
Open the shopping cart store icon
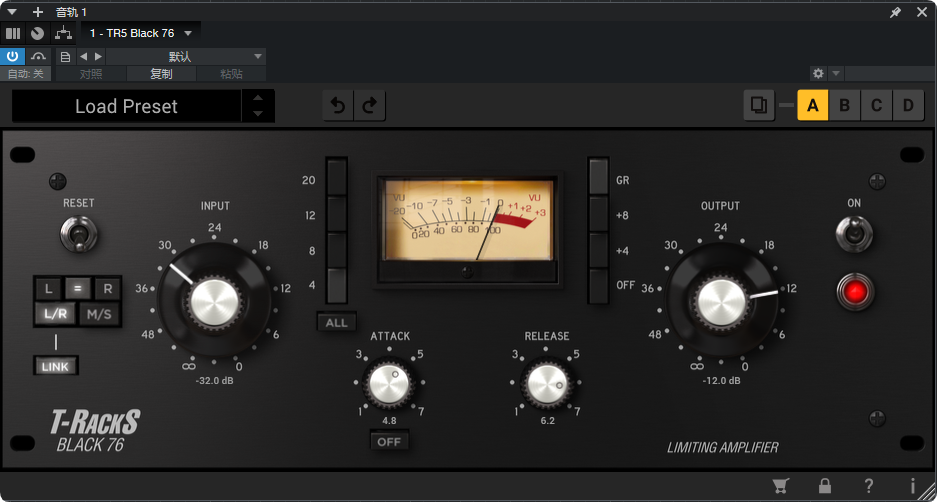click(x=779, y=485)
